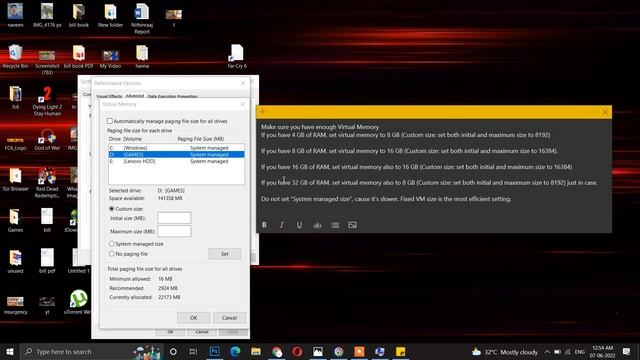Viewport: 640px width, 360px height.
Task: Check Automatically manage paging file size
Action: (109, 121)
